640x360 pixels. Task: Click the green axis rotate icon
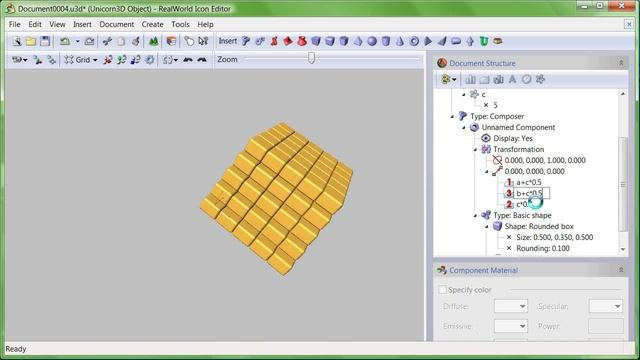click(121, 60)
